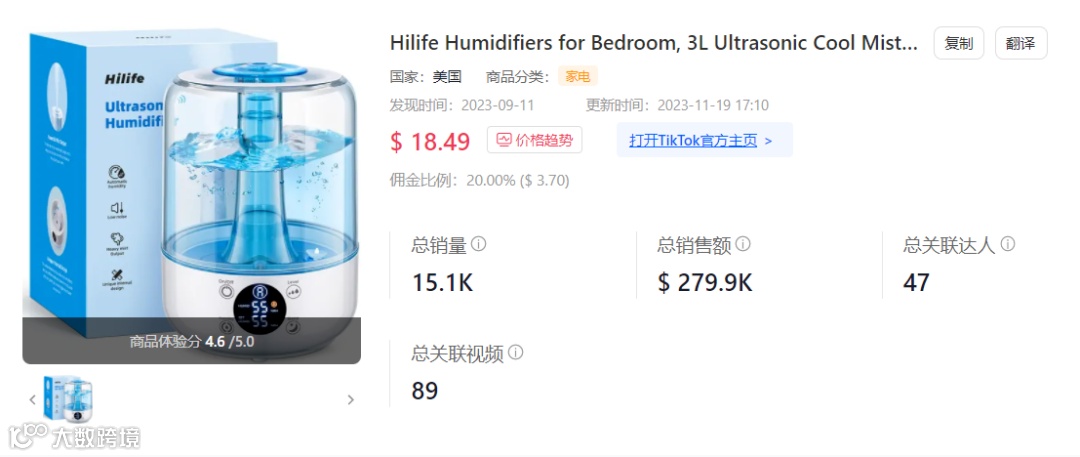This screenshot has height=457, width=1080.
Task: Click the 15.1K total sales figure
Action: click(x=442, y=283)
